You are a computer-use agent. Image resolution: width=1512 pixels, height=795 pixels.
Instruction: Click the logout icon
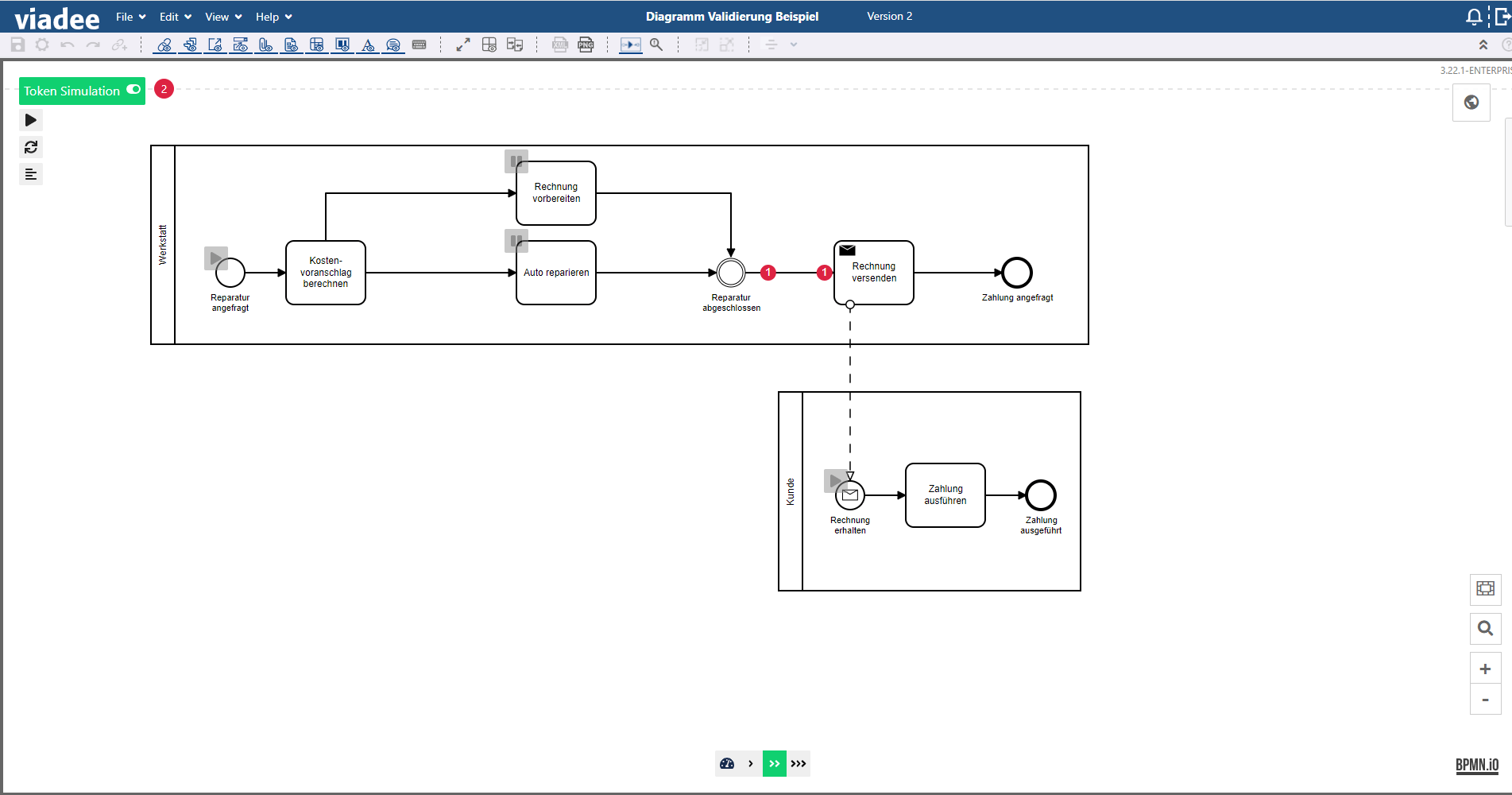point(1502,17)
